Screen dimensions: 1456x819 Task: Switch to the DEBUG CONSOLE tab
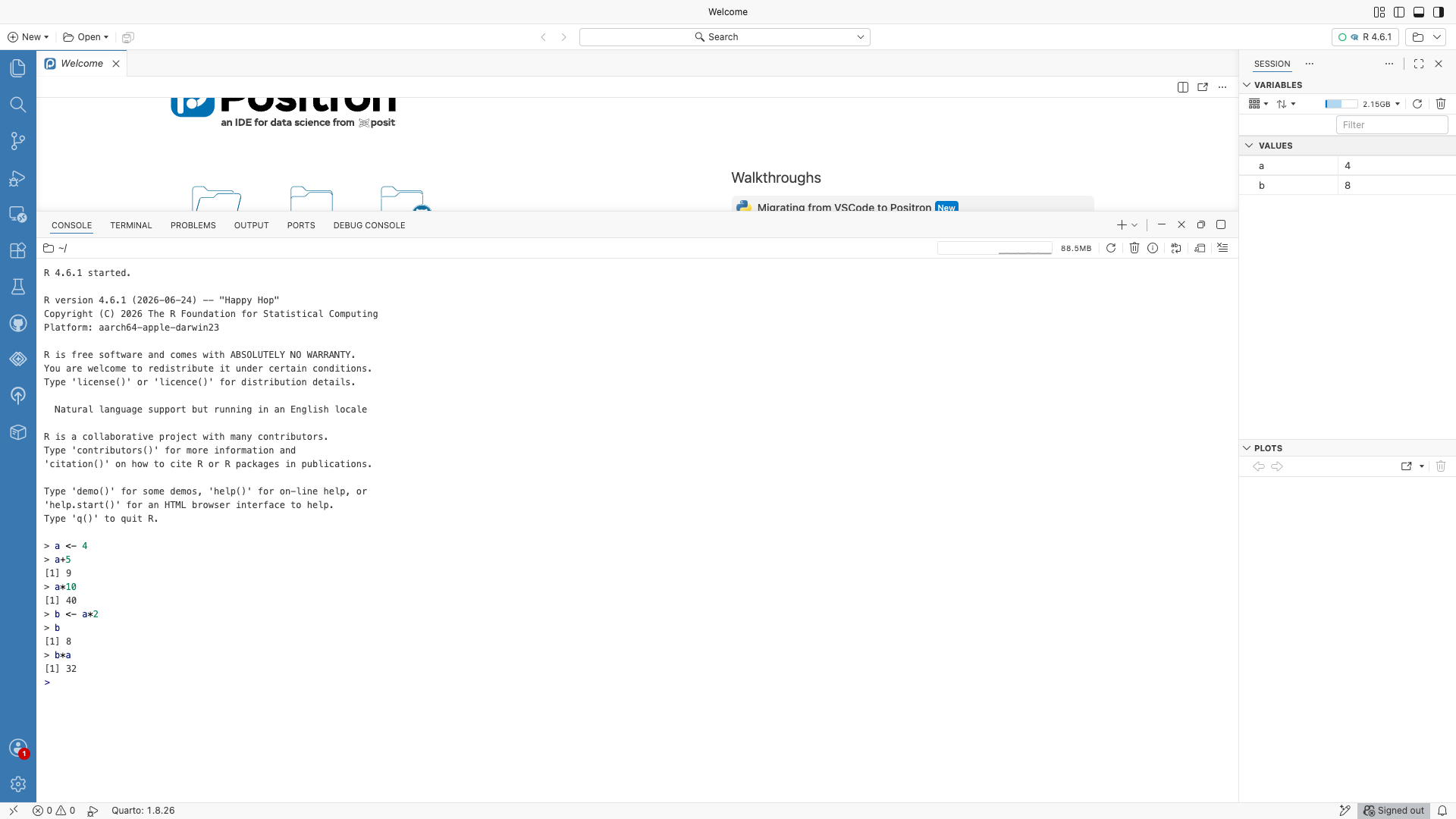click(x=369, y=225)
